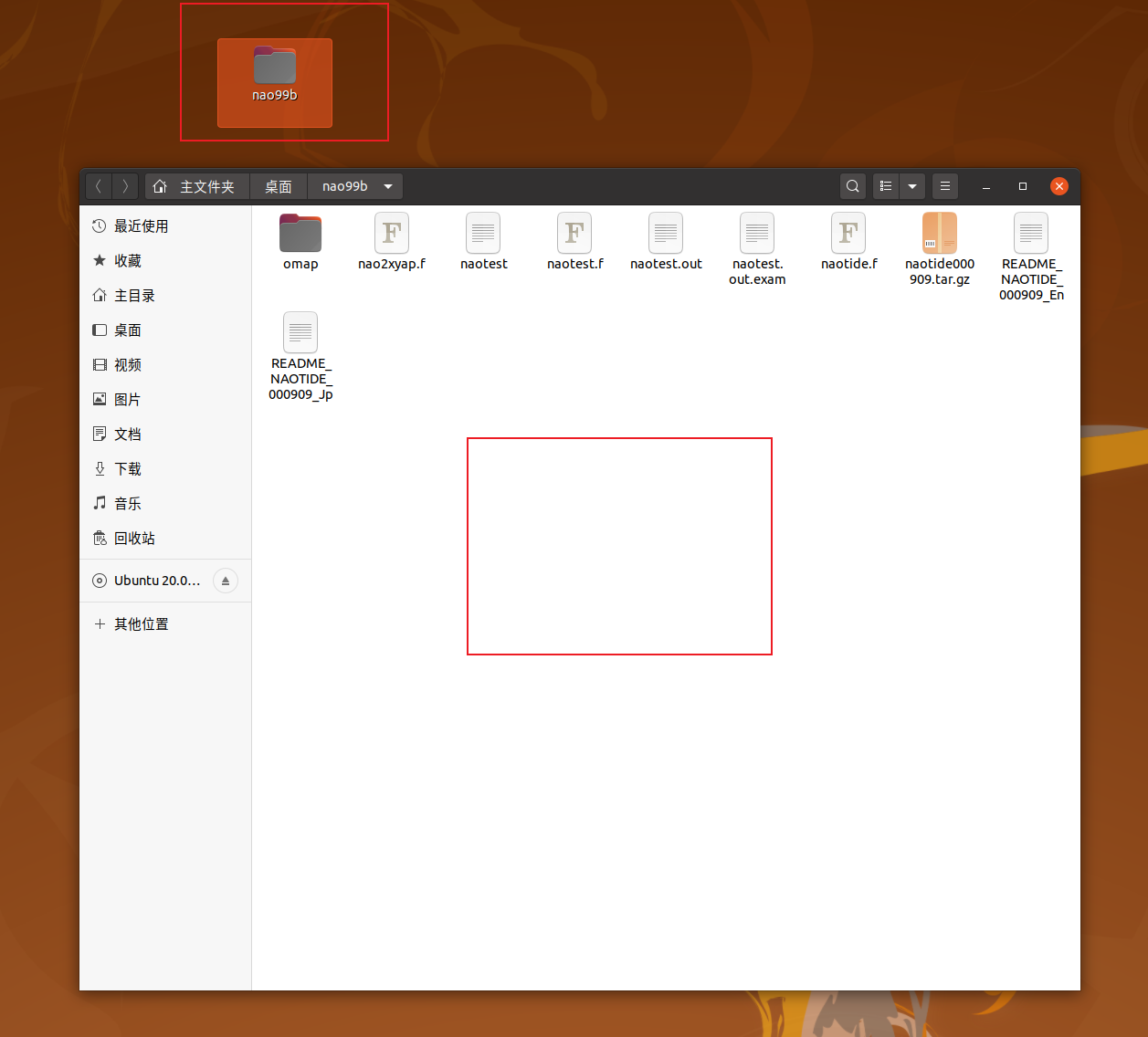This screenshot has width=1148, height=1037.
Task: Select the naotest file icon
Action: pyautogui.click(x=483, y=234)
